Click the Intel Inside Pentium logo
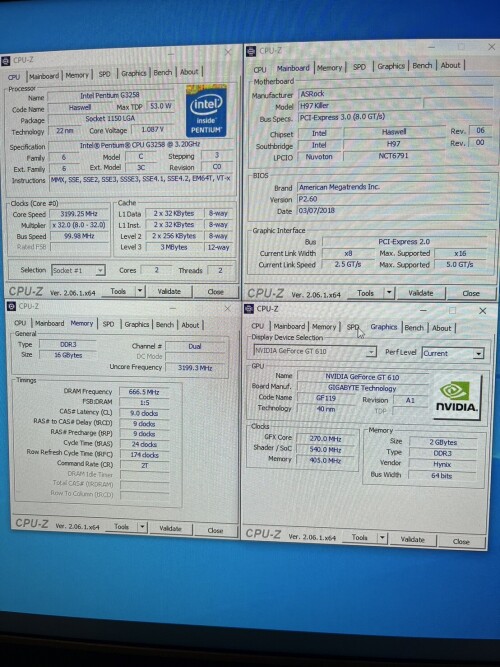 [x=206, y=111]
